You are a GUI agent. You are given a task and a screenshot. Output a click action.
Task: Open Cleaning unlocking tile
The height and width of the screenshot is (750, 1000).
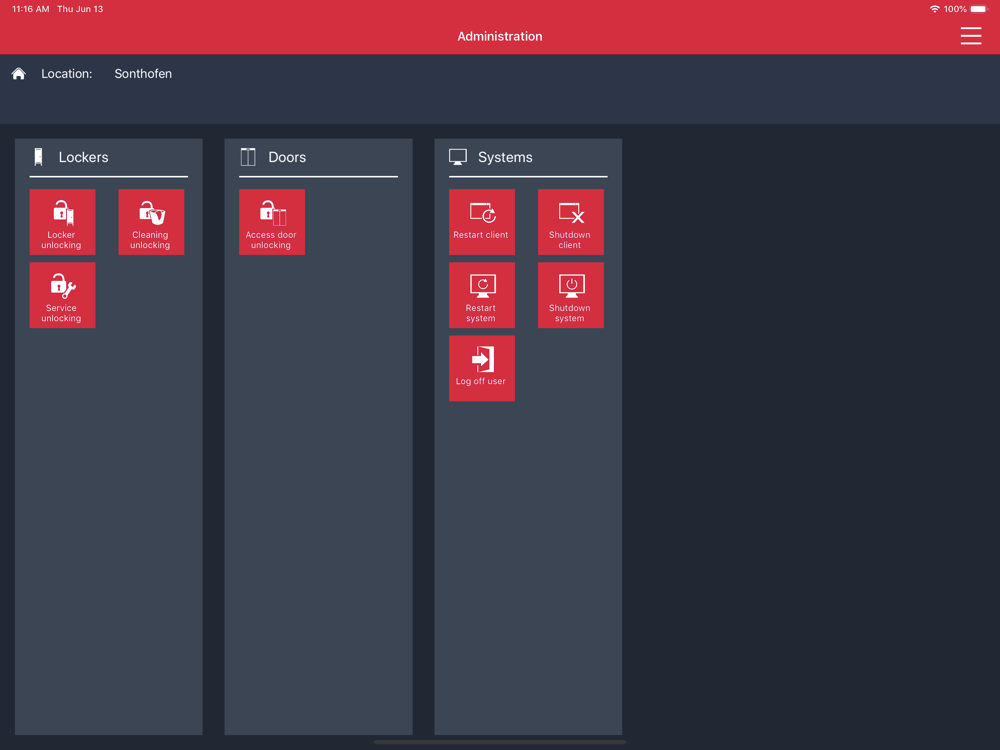point(151,222)
